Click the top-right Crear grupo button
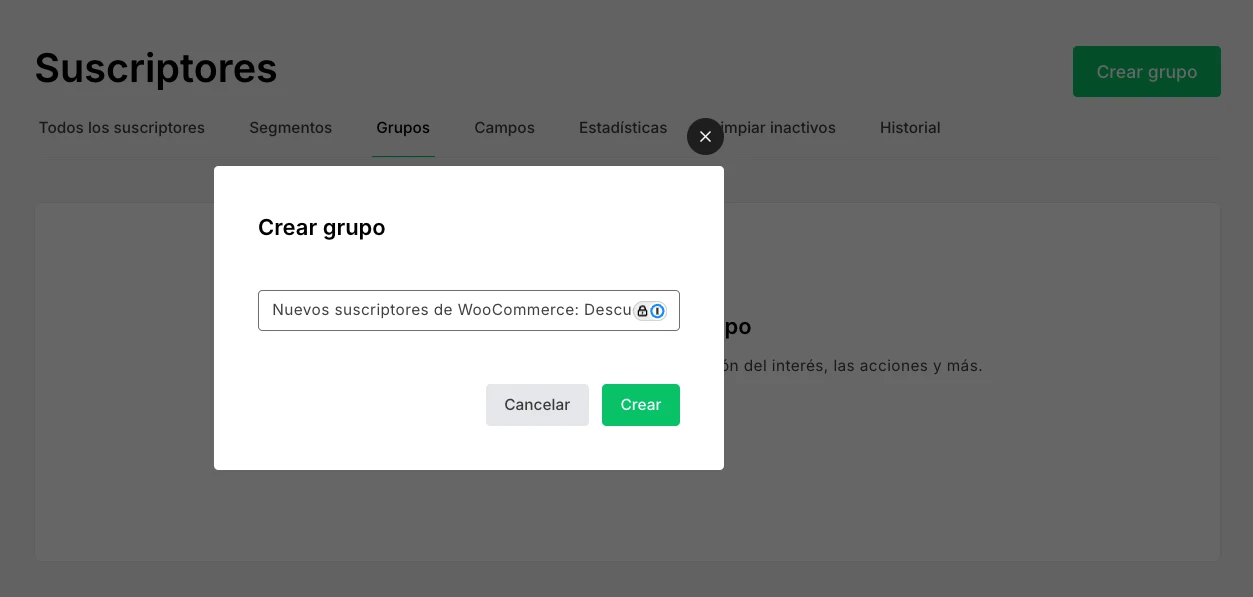1253x597 pixels. (1146, 72)
